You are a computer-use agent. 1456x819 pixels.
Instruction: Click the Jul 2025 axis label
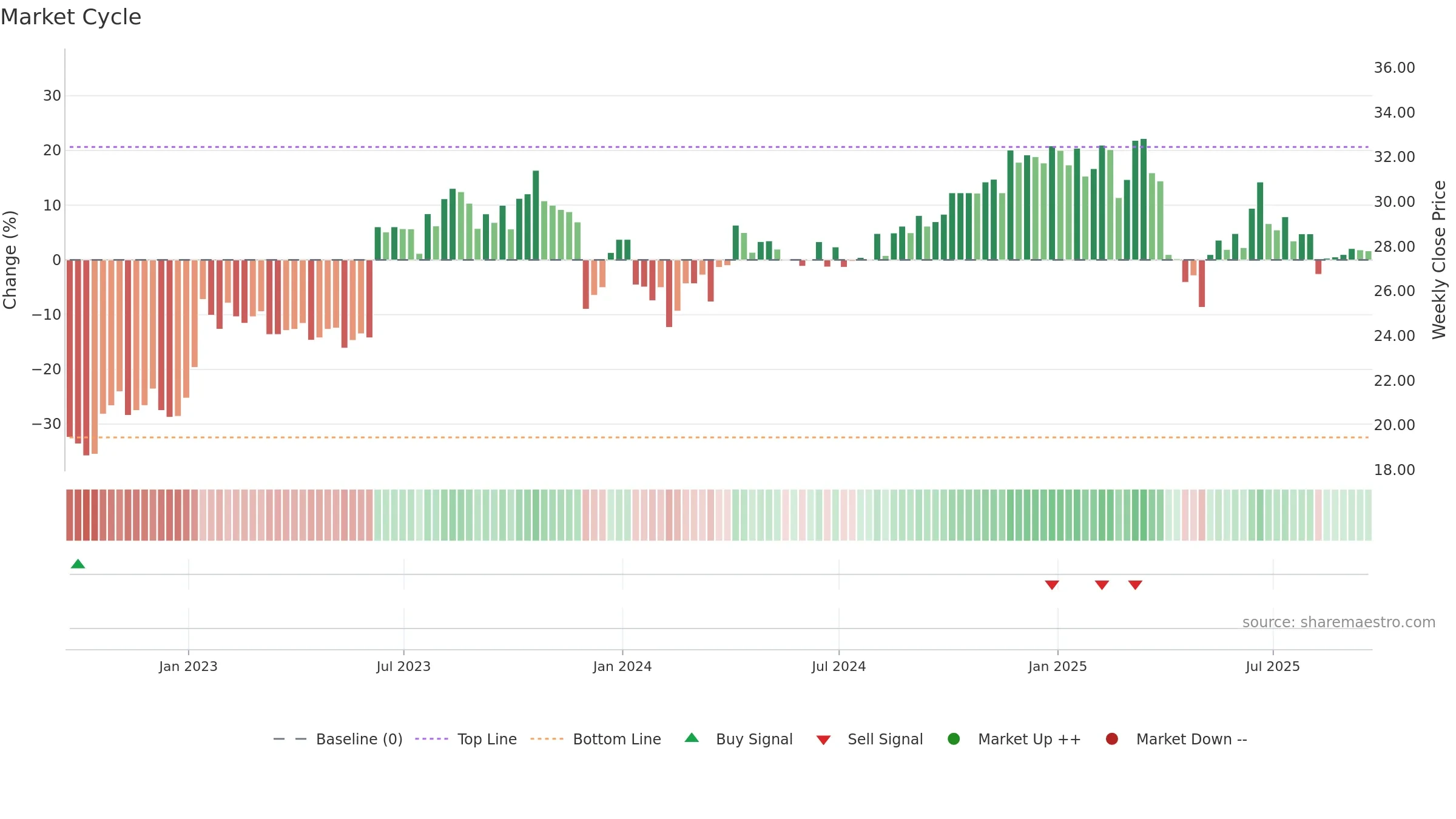pos(1273,666)
